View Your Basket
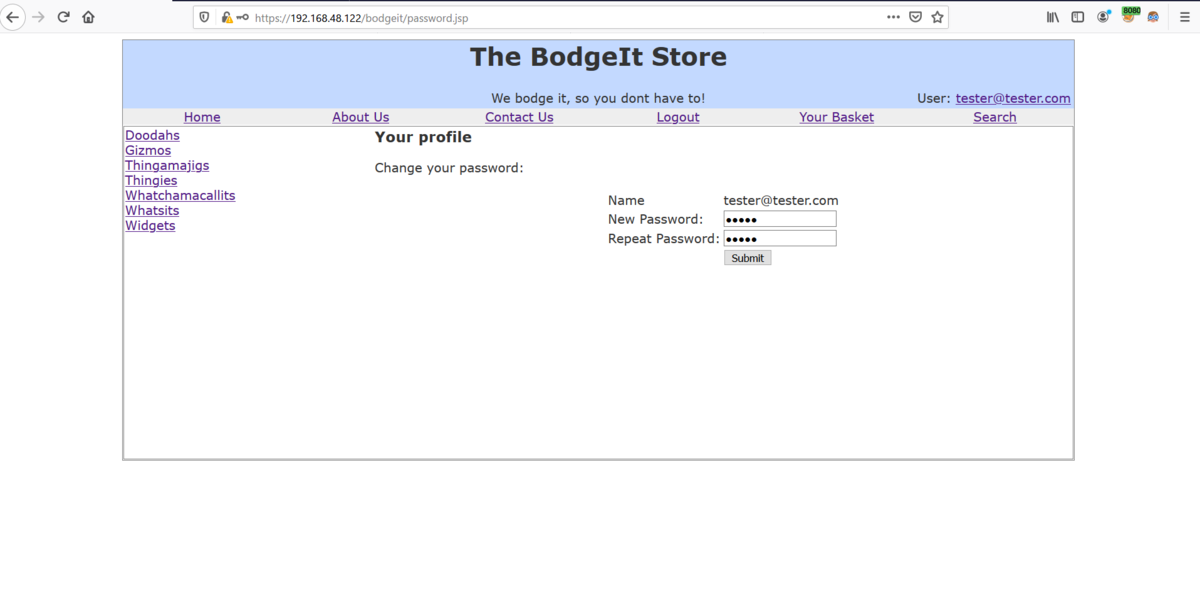1200x616 pixels. [x=836, y=117]
